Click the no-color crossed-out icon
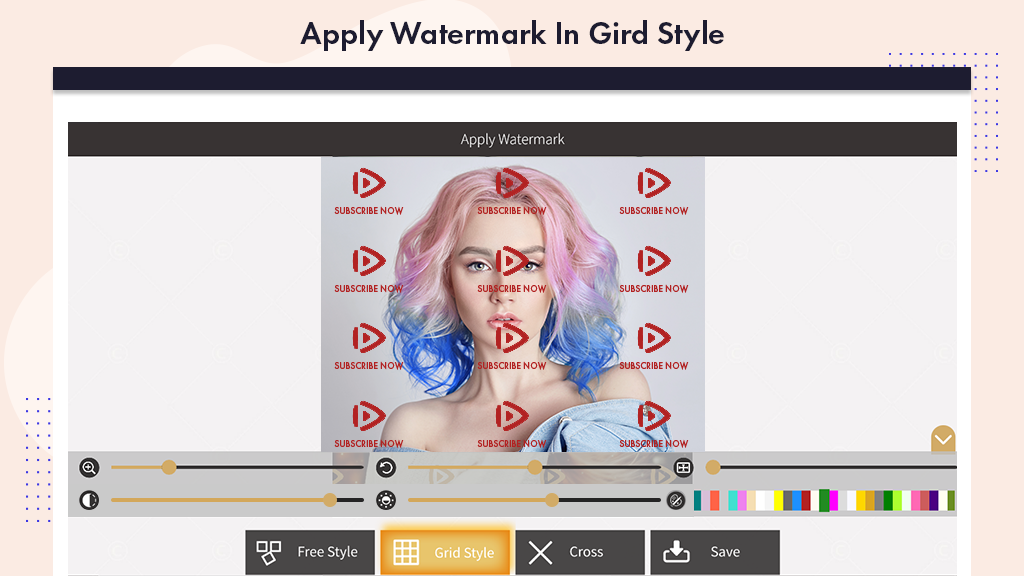The image size is (1024, 576). tap(676, 500)
